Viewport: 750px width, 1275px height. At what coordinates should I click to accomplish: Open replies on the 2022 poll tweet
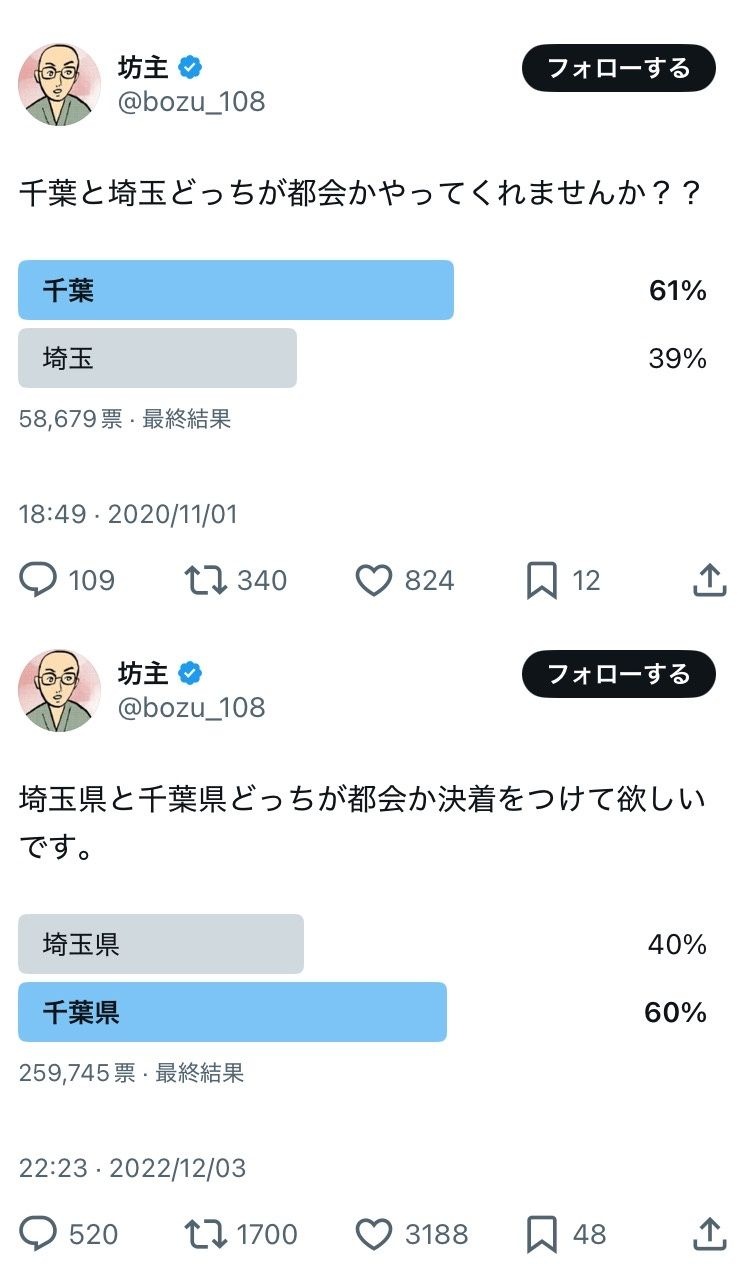point(39,1234)
